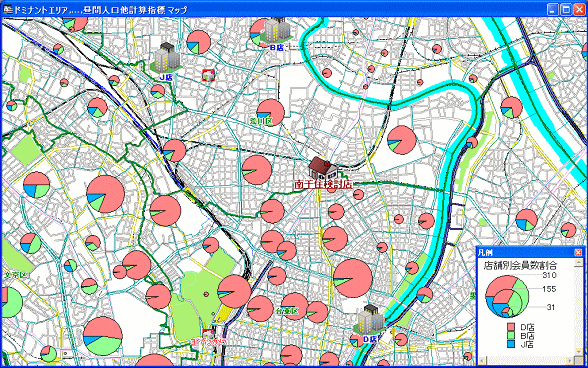The width and height of the screenshot is (588, 368).
Task: Close the 凡例 legend panel
Action: click(578, 252)
